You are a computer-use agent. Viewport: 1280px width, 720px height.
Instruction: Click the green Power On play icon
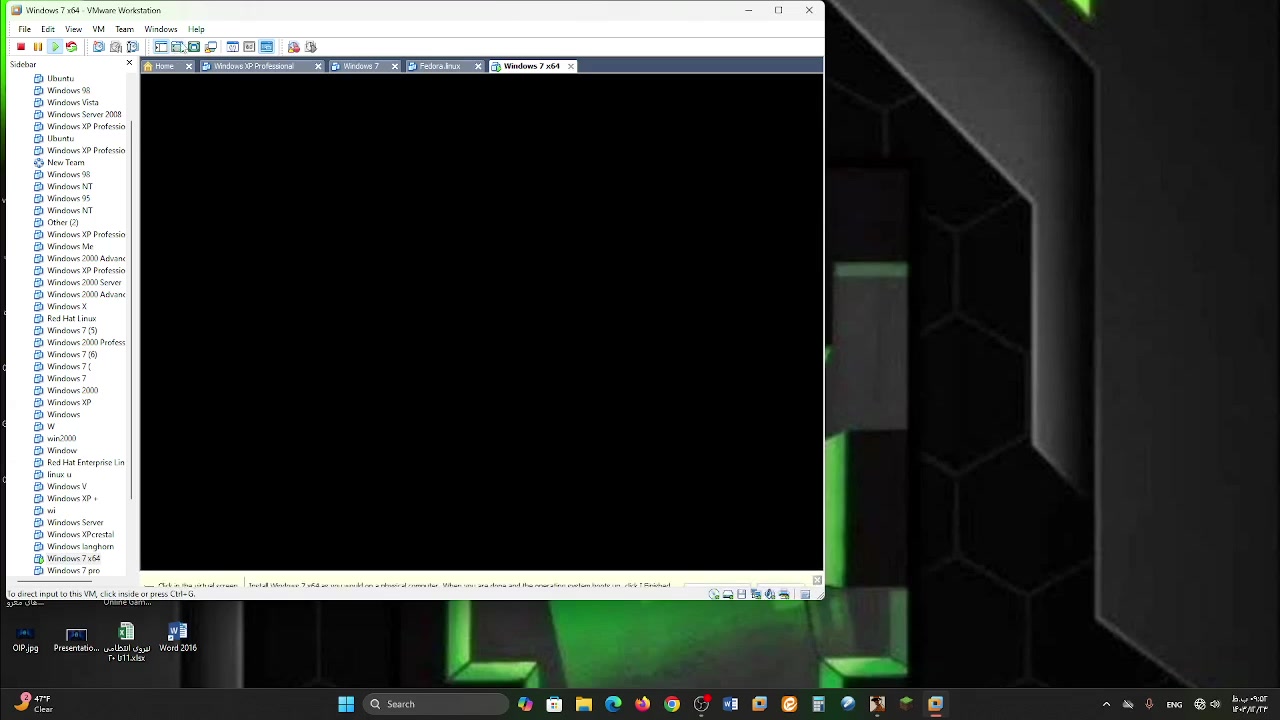pos(55,47)
